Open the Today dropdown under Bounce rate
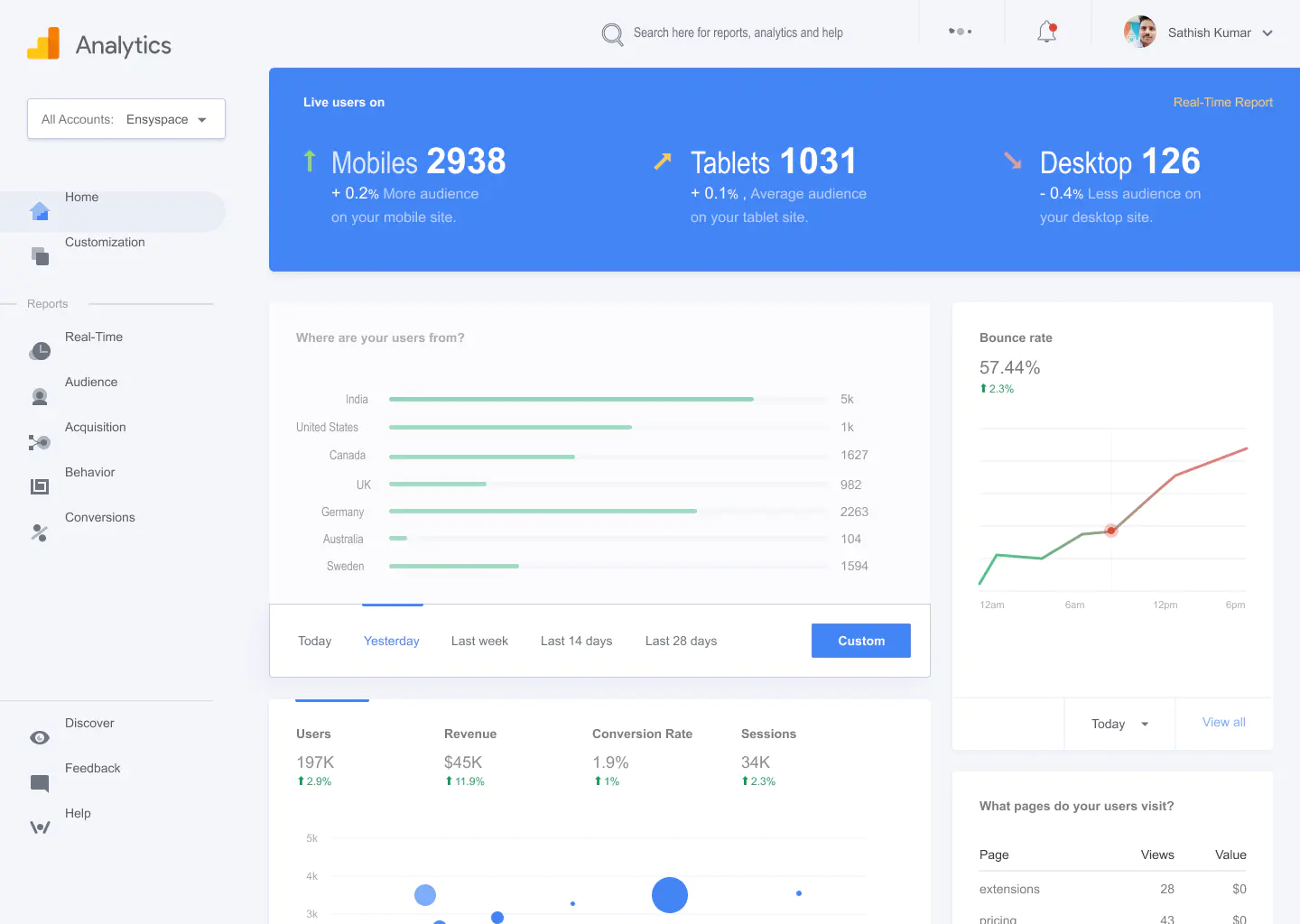Image resolution: width=1300 pixels, height=924 pixels. pyautogui.click(x=1119, y=724)
